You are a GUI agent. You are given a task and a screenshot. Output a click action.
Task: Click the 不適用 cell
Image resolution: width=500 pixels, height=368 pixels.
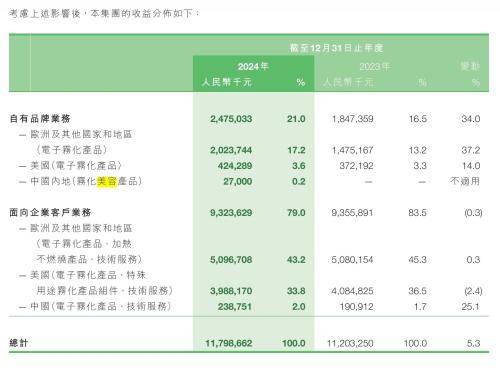point(465,181)
